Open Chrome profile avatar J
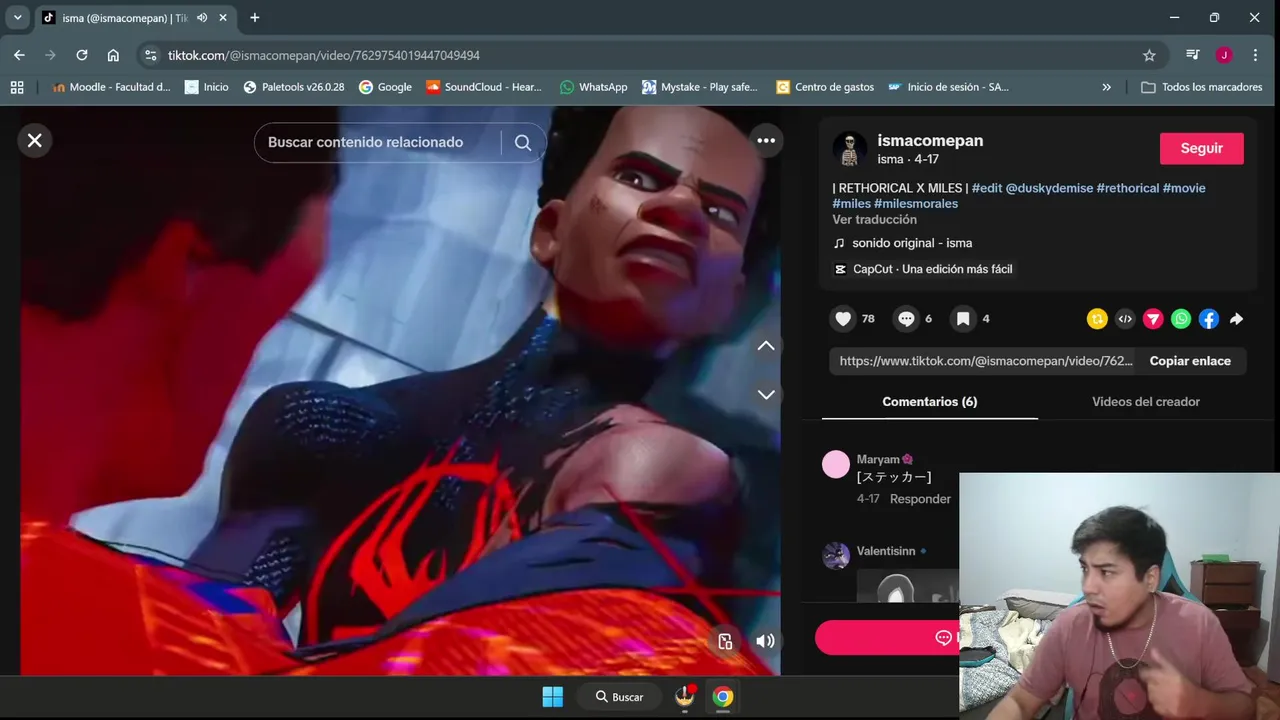 (x=1224, y=55)
